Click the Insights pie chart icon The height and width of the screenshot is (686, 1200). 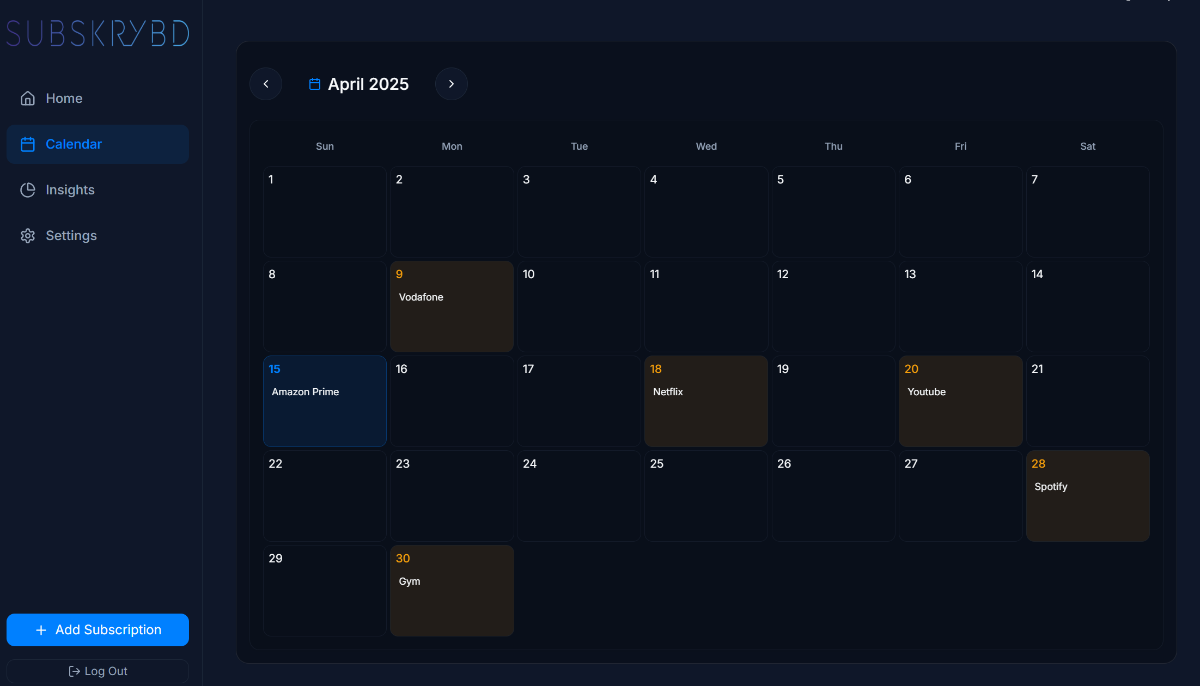point(28,190)
